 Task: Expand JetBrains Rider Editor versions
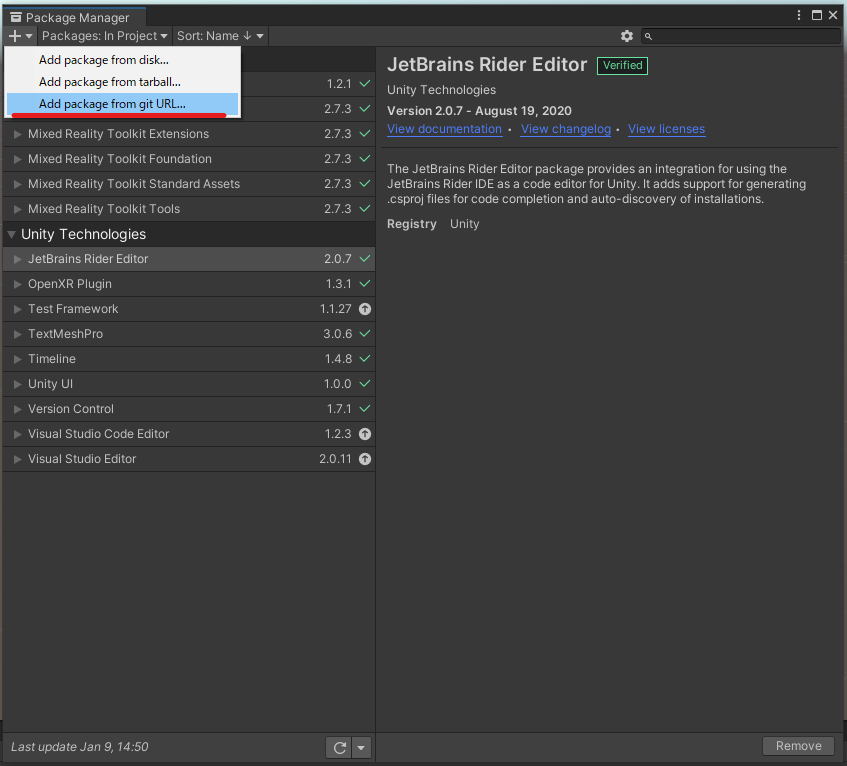tap(17, 259)
